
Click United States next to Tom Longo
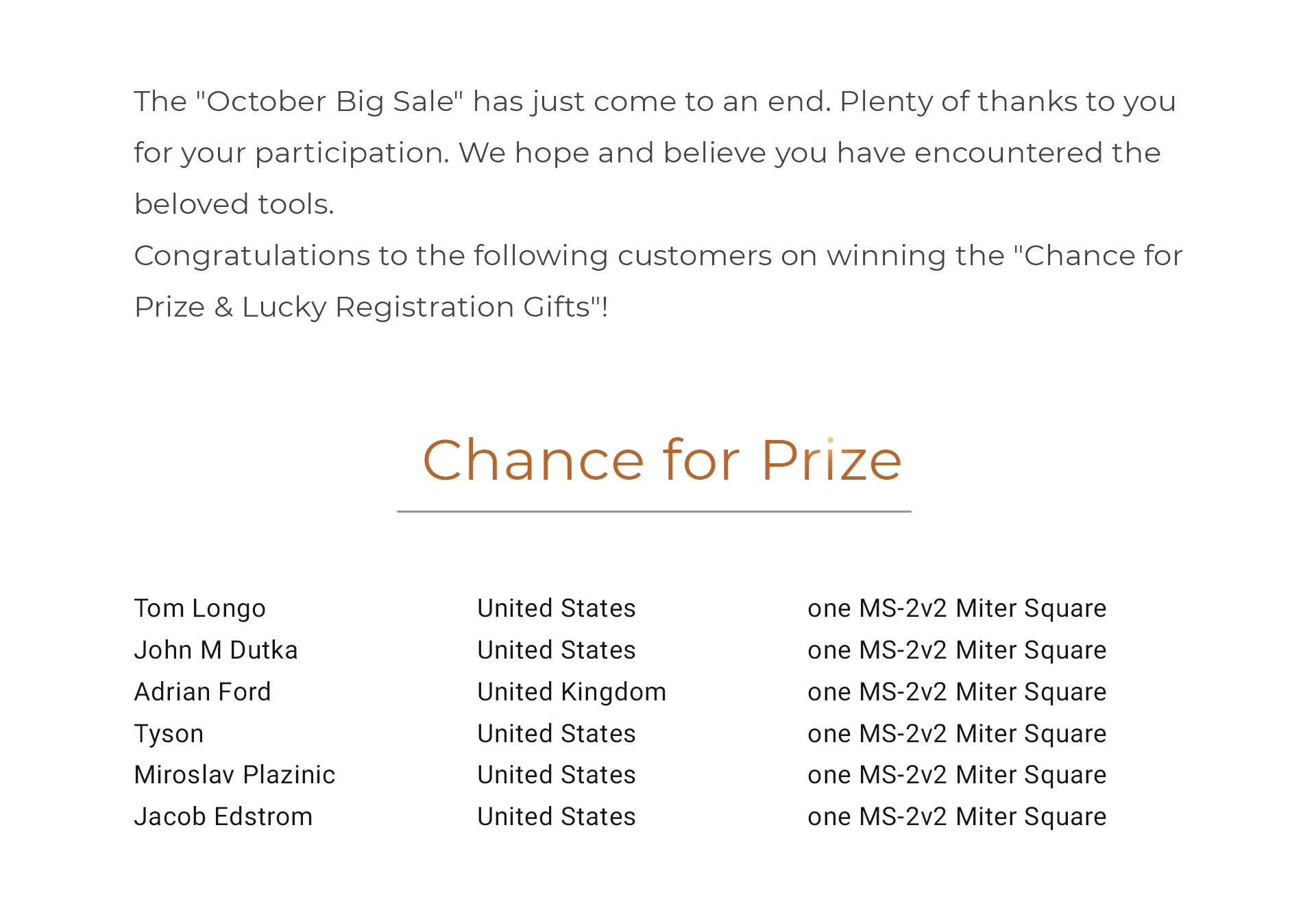(557, 609)
